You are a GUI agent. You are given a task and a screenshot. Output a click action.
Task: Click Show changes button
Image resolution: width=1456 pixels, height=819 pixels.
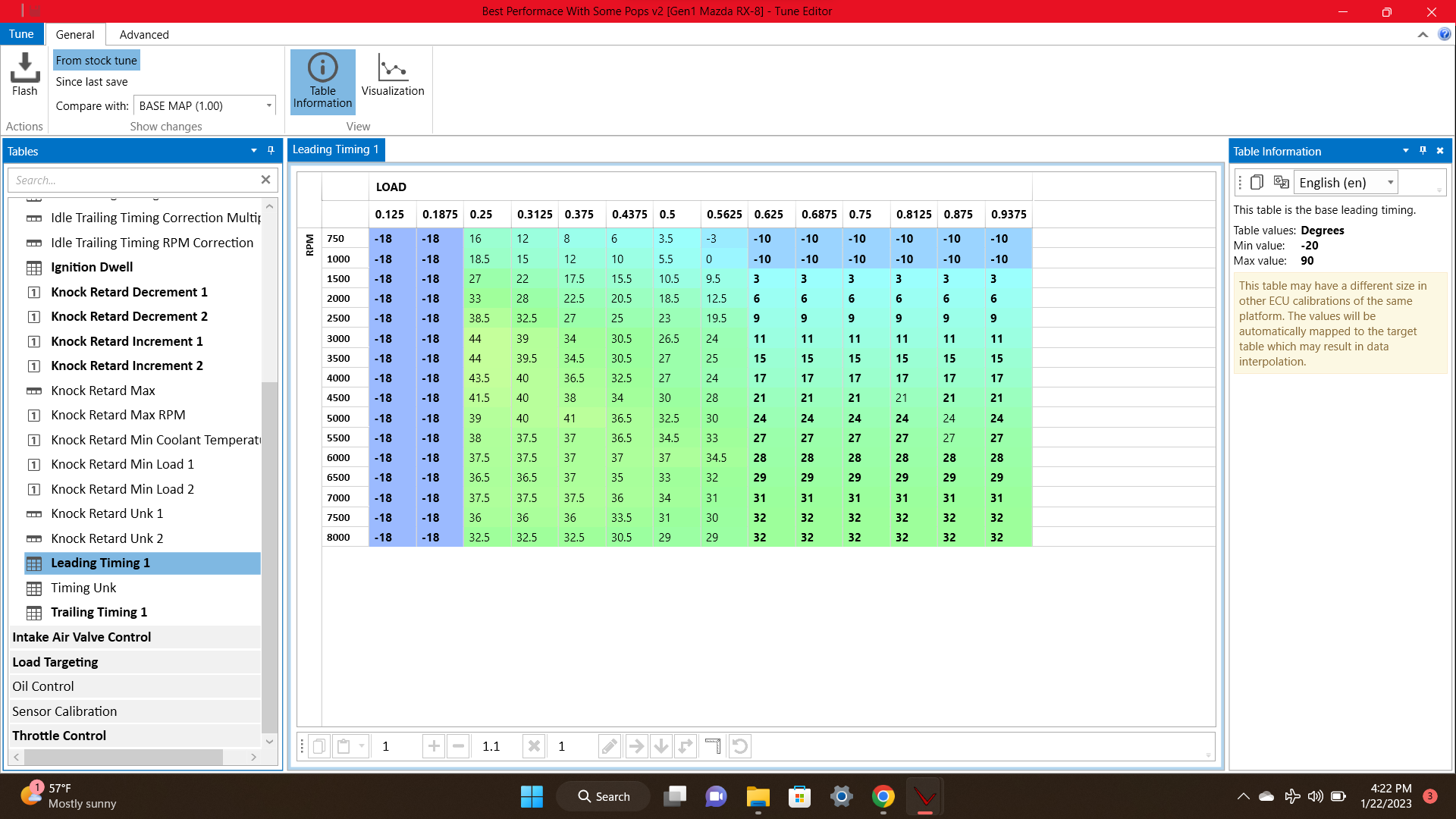tap(165, 126)
